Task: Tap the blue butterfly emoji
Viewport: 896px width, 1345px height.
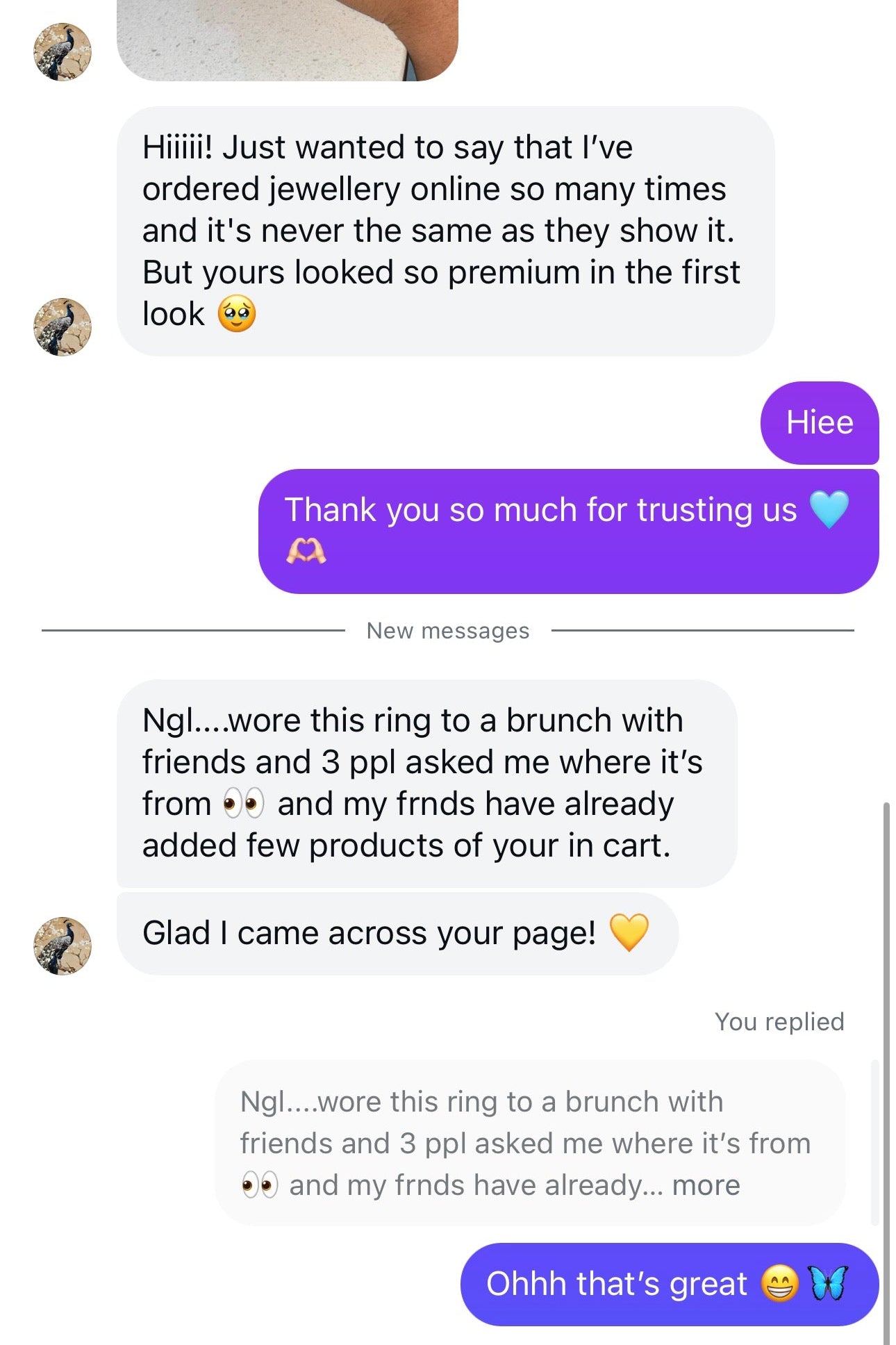Action: 830,1282
